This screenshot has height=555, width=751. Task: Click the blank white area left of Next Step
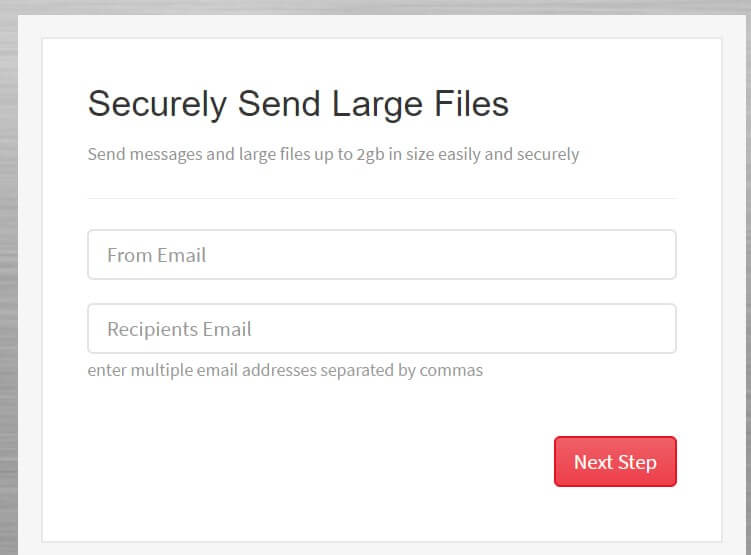(316, 462)
